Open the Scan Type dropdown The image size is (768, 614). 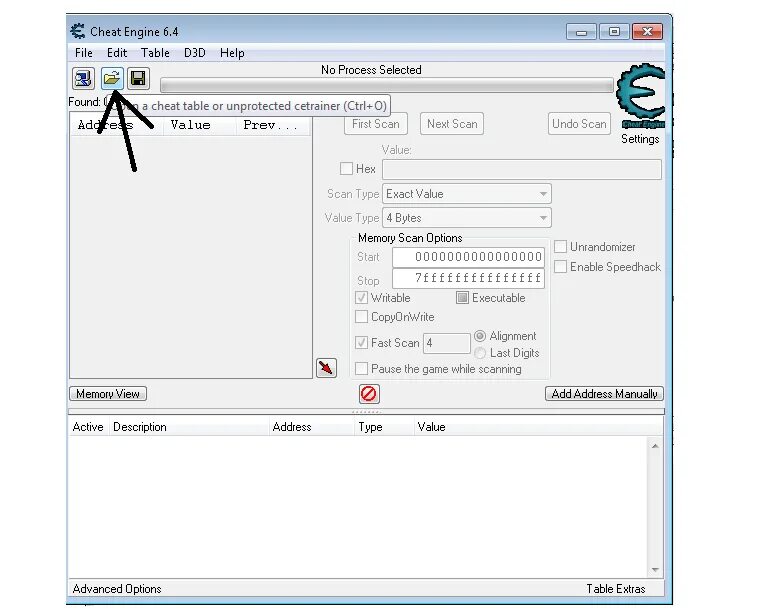click(467, 194)
